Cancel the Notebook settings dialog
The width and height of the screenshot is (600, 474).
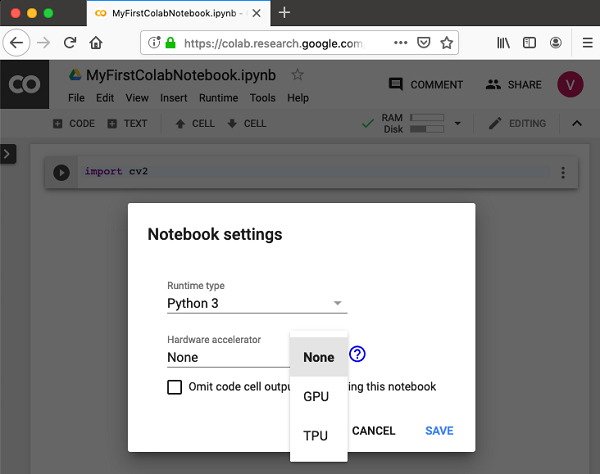point(374,431)
